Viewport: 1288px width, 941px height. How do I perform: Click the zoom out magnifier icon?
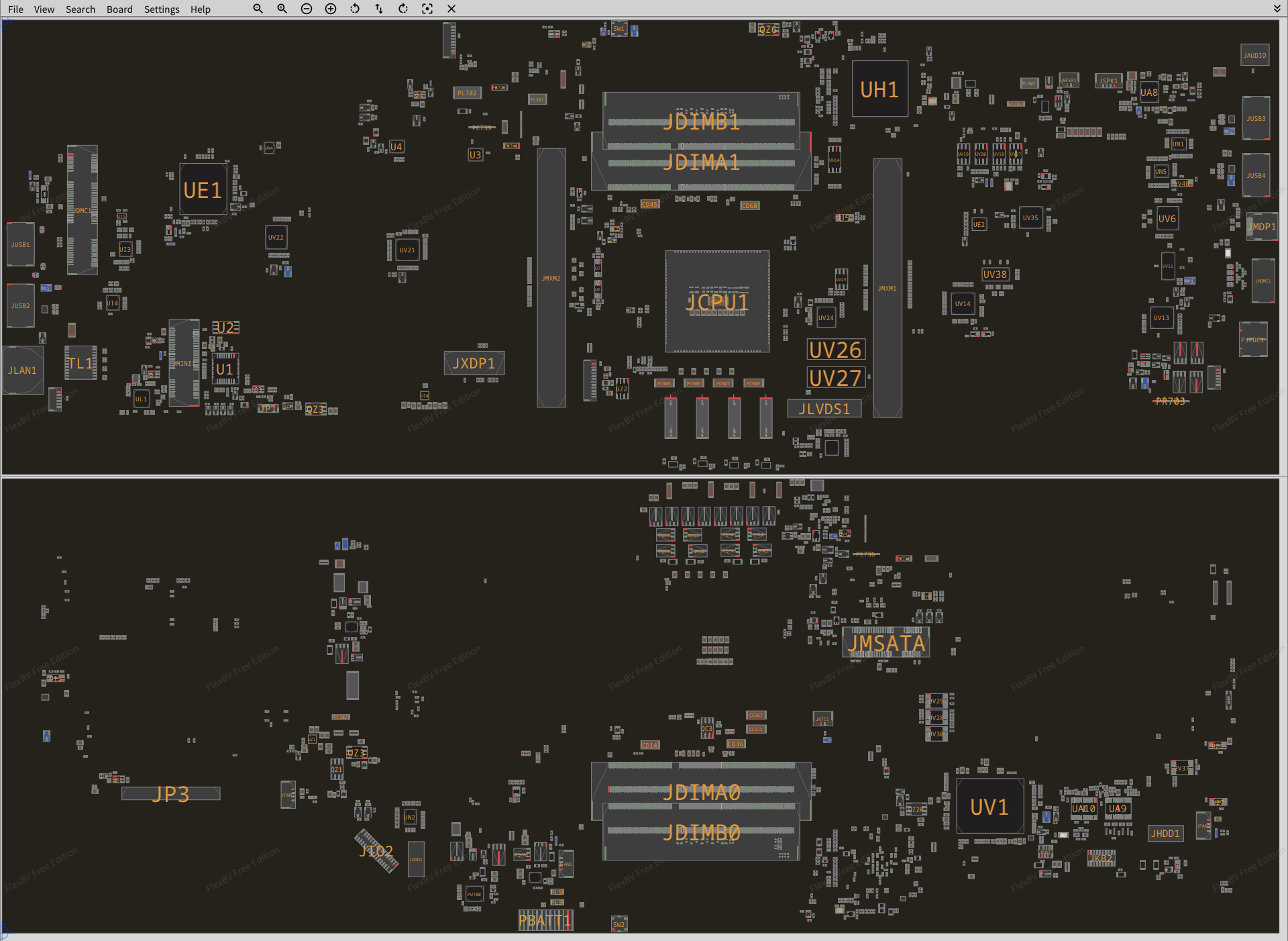coord(258,9)
